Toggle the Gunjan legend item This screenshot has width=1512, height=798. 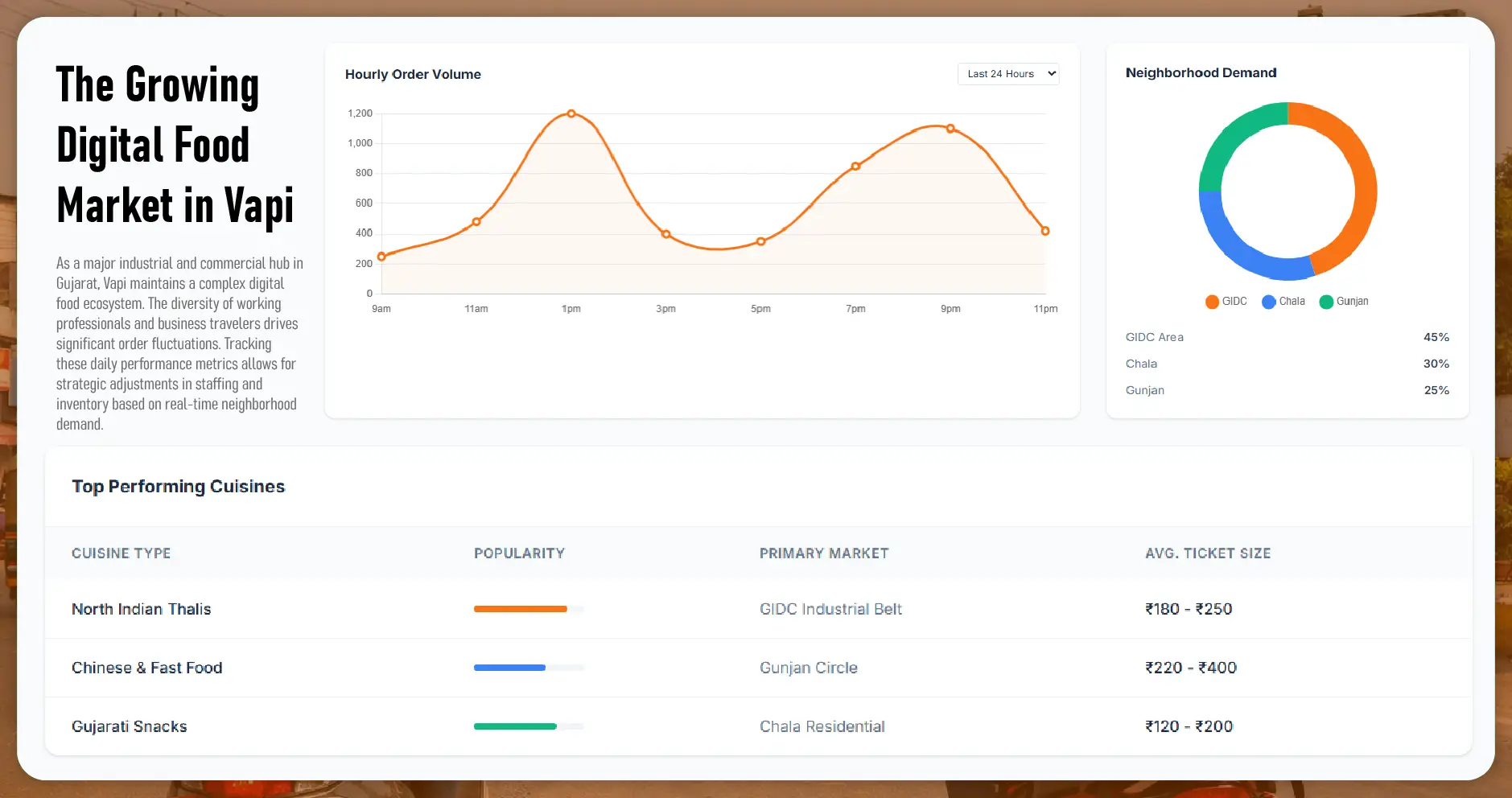coord(1343,302)
